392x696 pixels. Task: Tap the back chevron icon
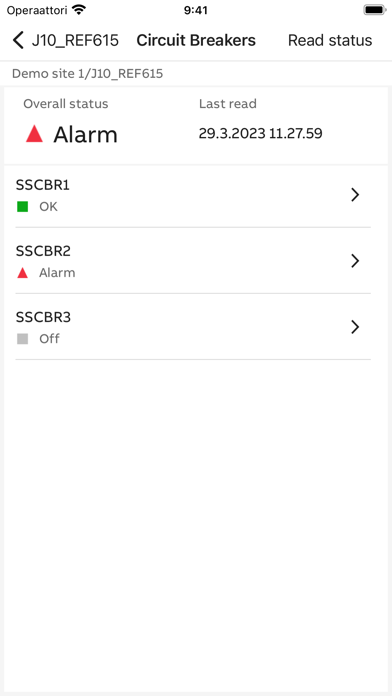18,40
